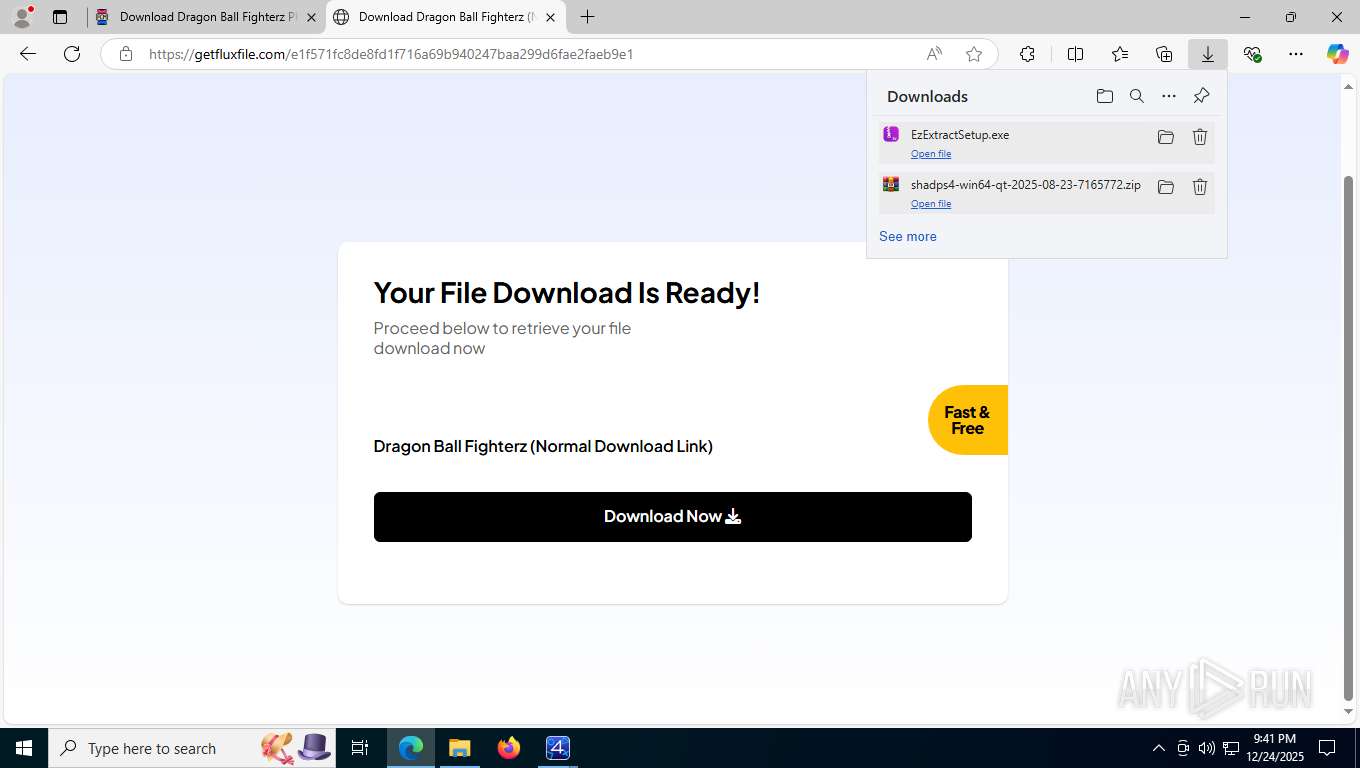Refresh the current page
This screenshot has width=1360, height=768.
72,54
